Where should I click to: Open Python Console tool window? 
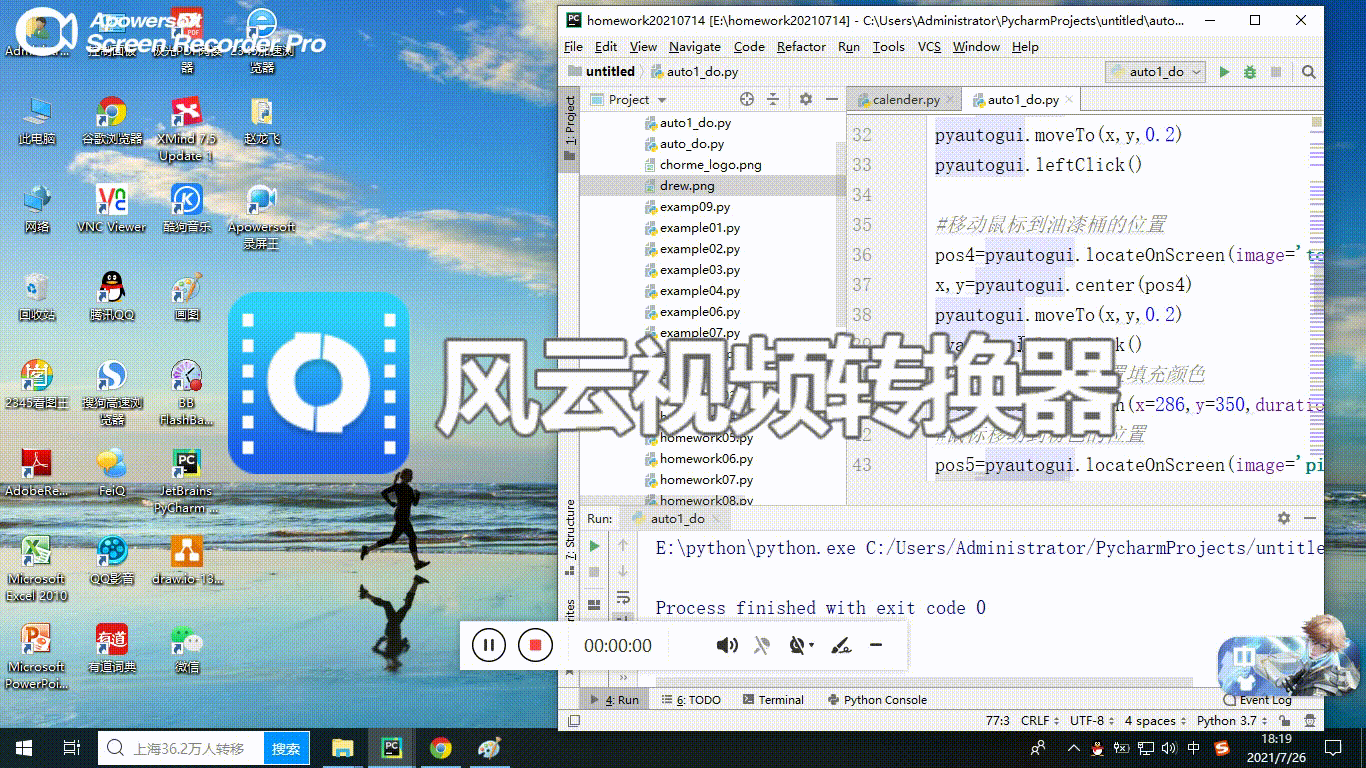click(877, 699)
